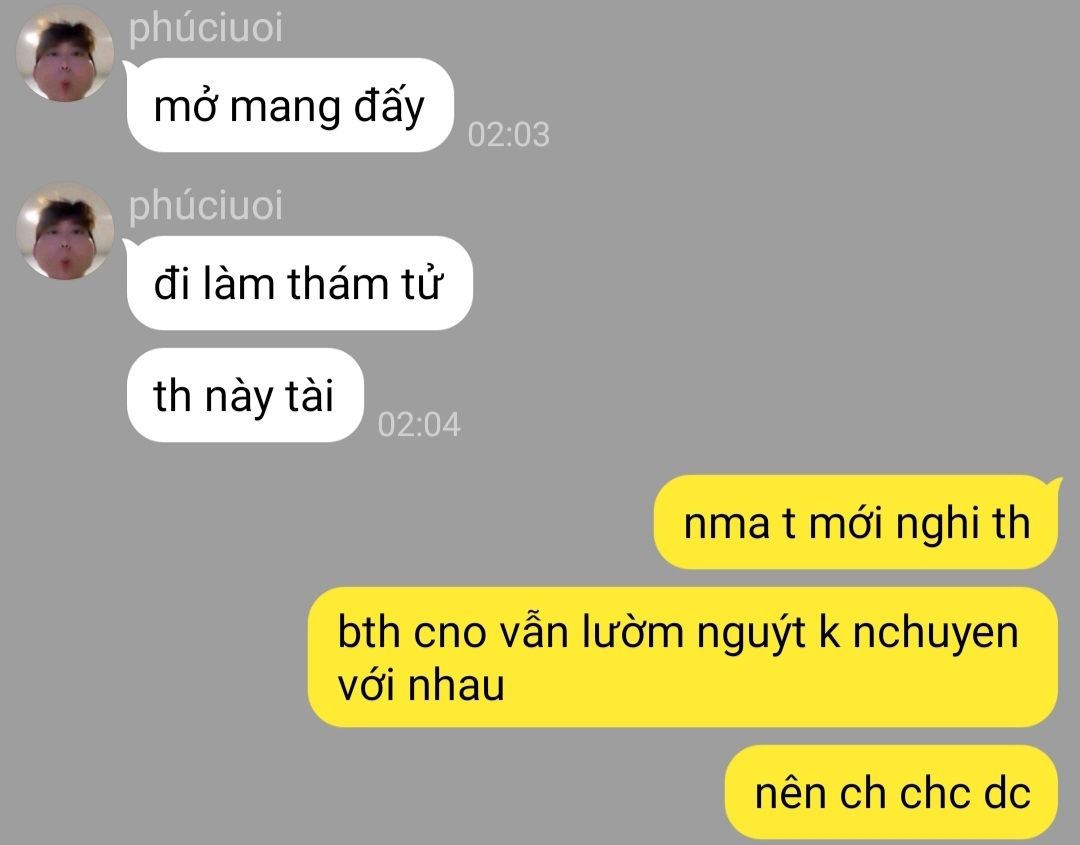This screenshot has height=845, width=1080.
Task: Click the word 'bth' in long yellow message
Action: click(368, 631)
